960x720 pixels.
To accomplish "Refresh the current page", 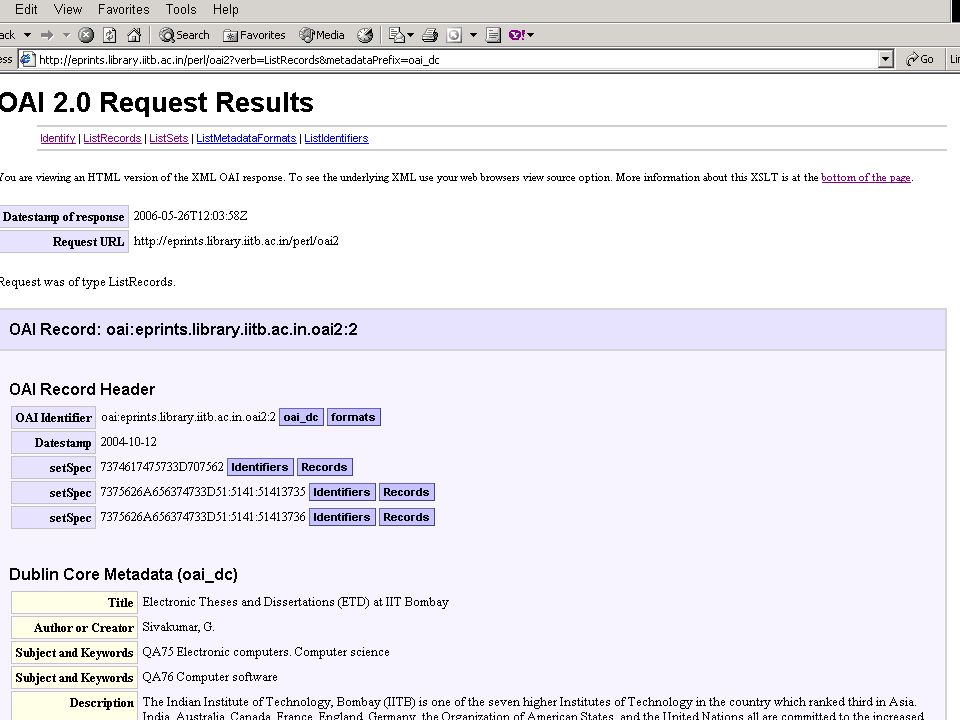I will 110,35.
